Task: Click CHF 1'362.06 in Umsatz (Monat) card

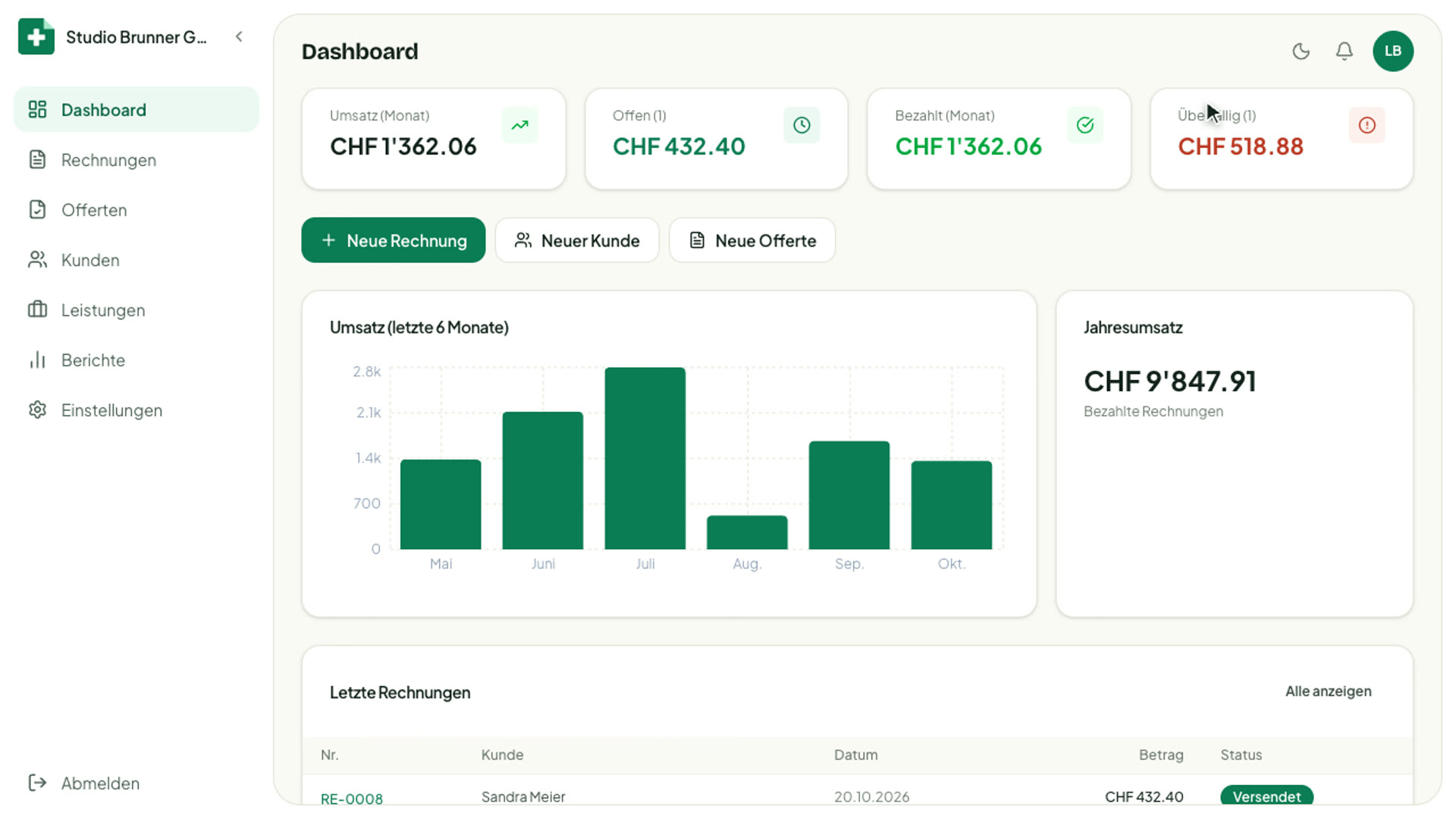Action: (403, 146)
